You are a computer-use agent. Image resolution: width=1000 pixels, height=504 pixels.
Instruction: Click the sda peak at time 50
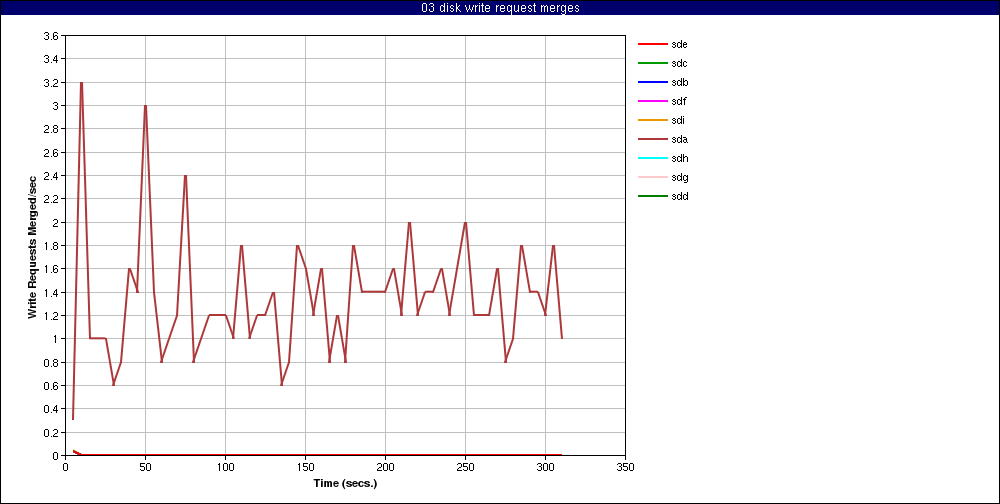pyautogui.click(x=145, y=106)
